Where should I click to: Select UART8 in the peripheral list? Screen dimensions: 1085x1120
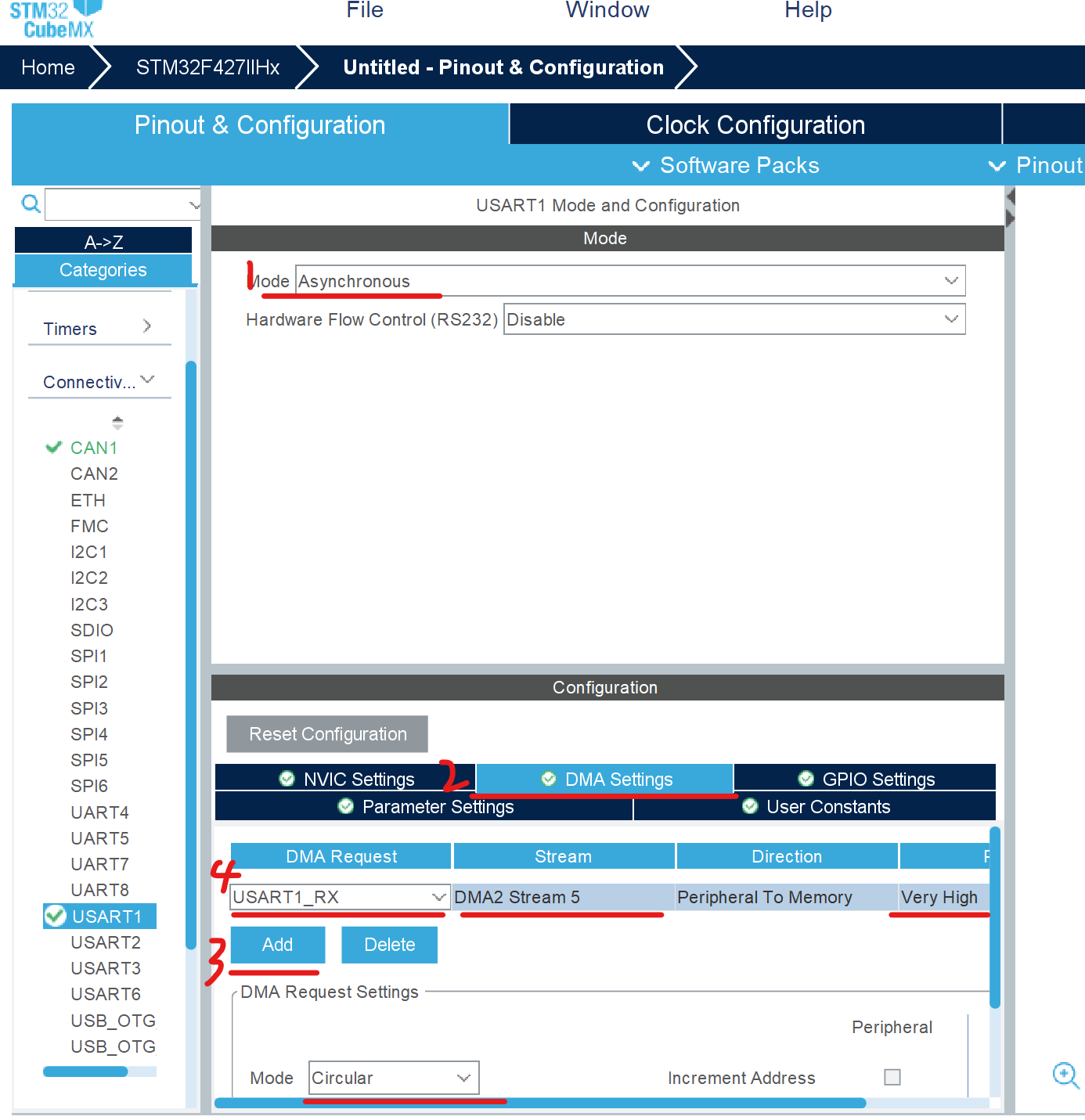click(99, 890)
